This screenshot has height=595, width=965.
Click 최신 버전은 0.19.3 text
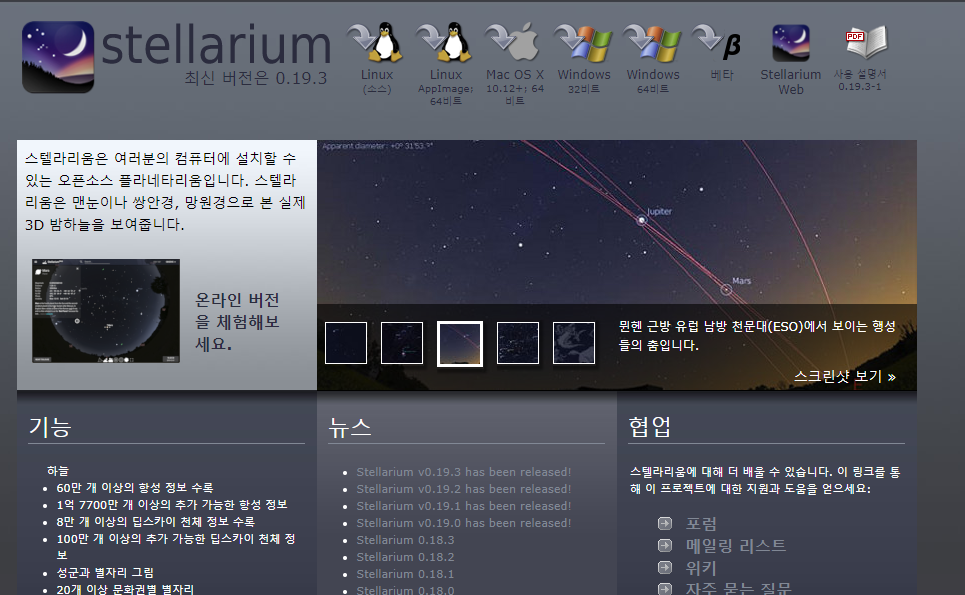[255, 78]
